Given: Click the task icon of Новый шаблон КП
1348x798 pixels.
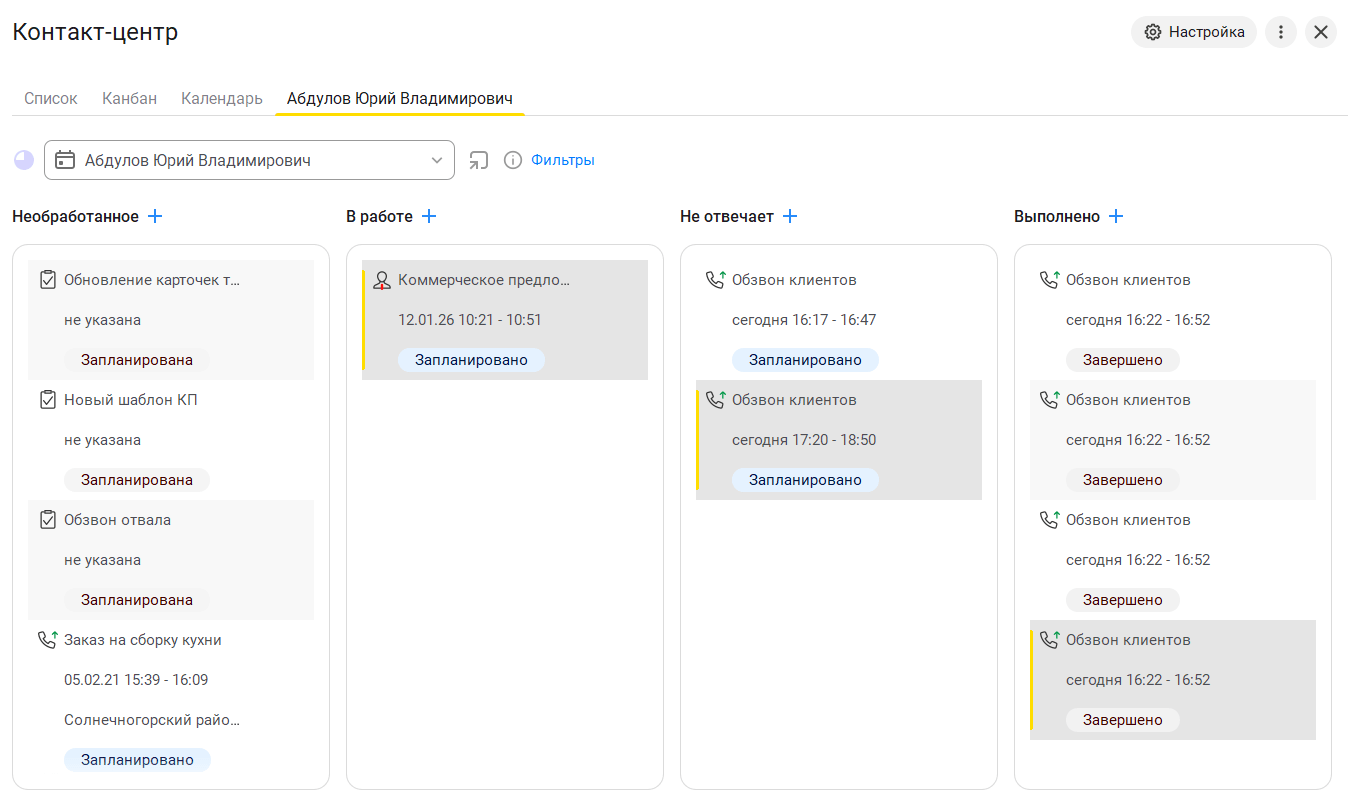Looking at the screenshot, I should (47, 400).
